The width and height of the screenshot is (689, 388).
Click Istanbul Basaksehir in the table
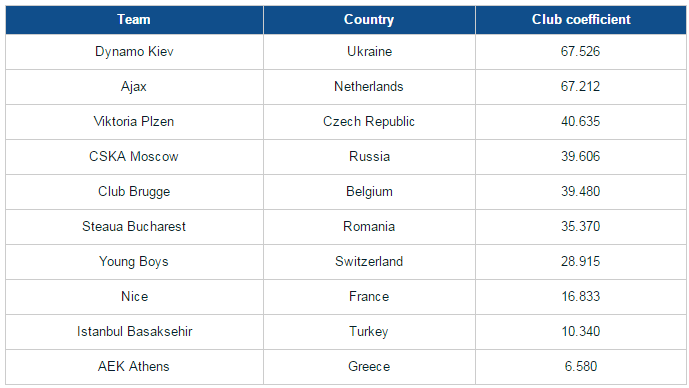click(x=134, y=332)
